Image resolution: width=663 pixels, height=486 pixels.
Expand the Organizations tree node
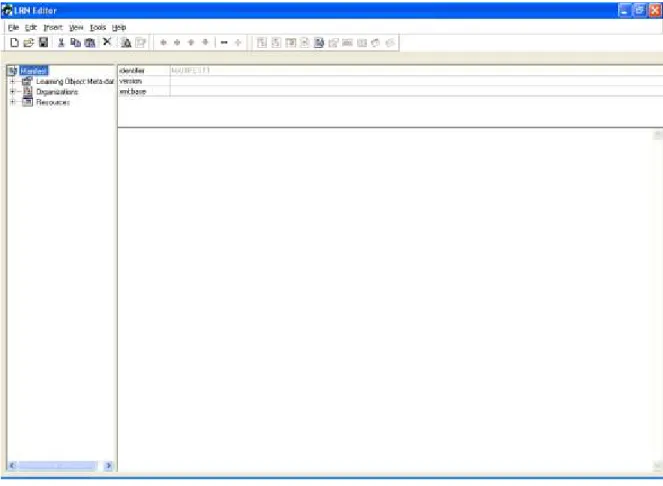point(13,91)
